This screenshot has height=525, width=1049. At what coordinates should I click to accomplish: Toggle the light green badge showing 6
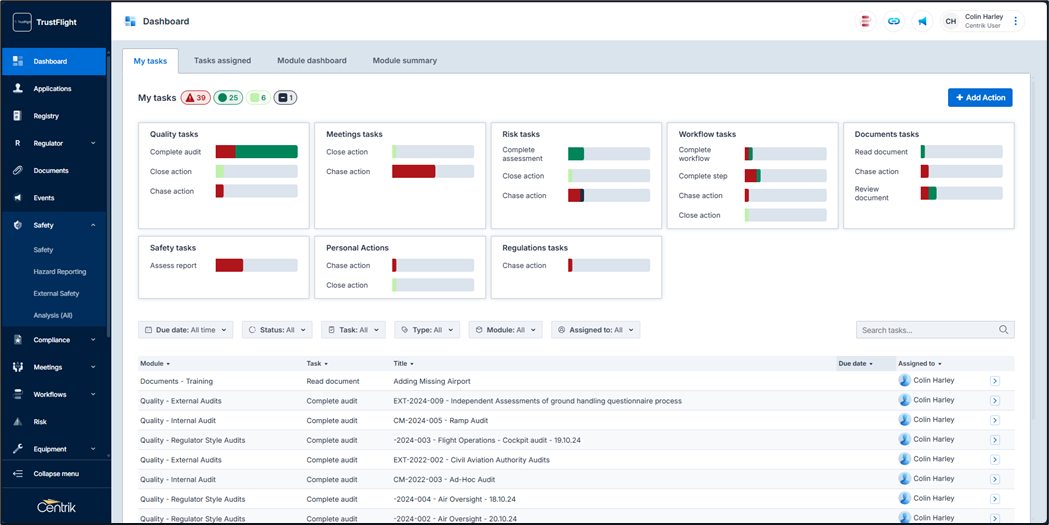pyautogui.click(x=258, y=98)
